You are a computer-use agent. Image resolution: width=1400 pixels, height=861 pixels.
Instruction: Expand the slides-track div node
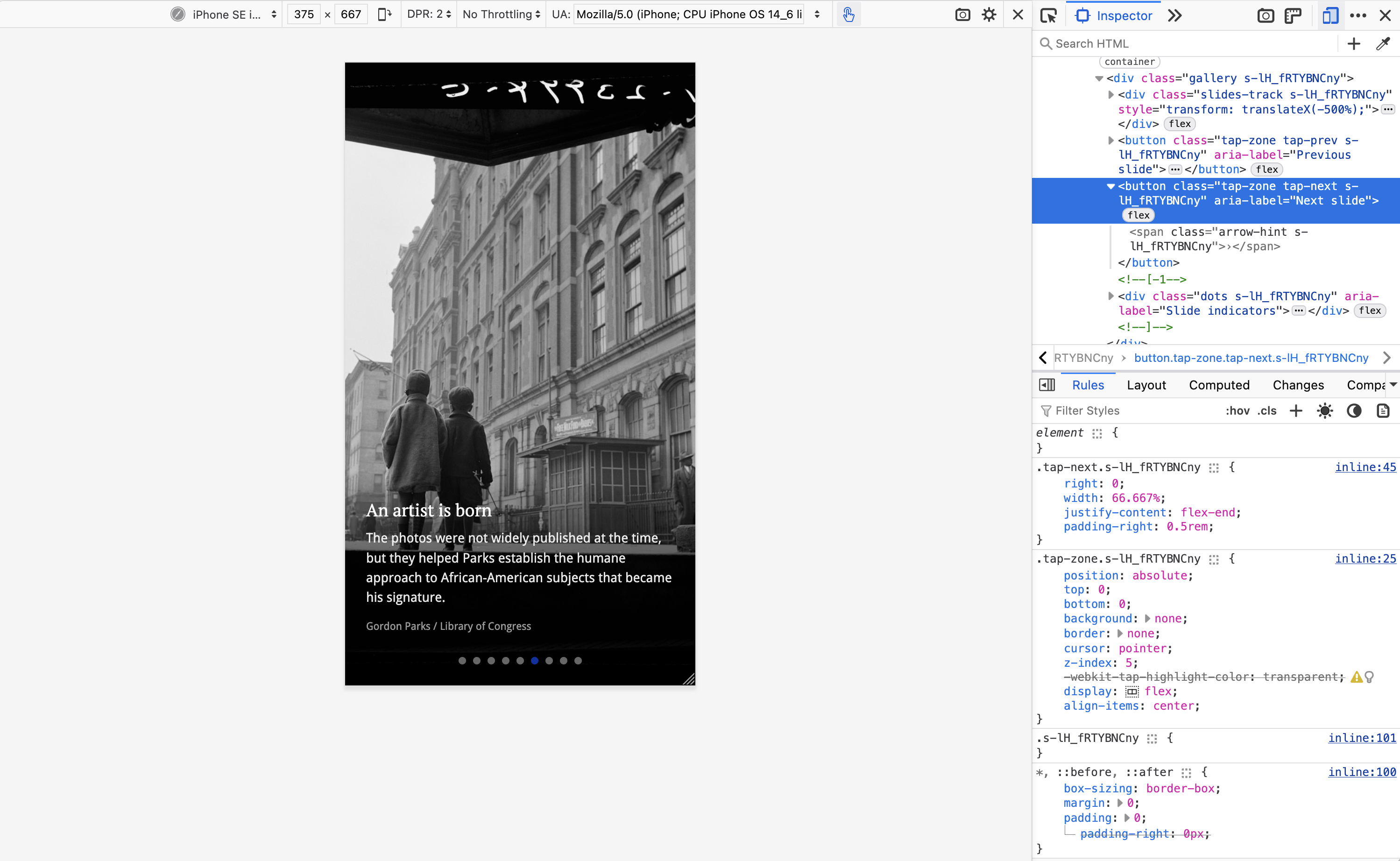click(1110, 94)
